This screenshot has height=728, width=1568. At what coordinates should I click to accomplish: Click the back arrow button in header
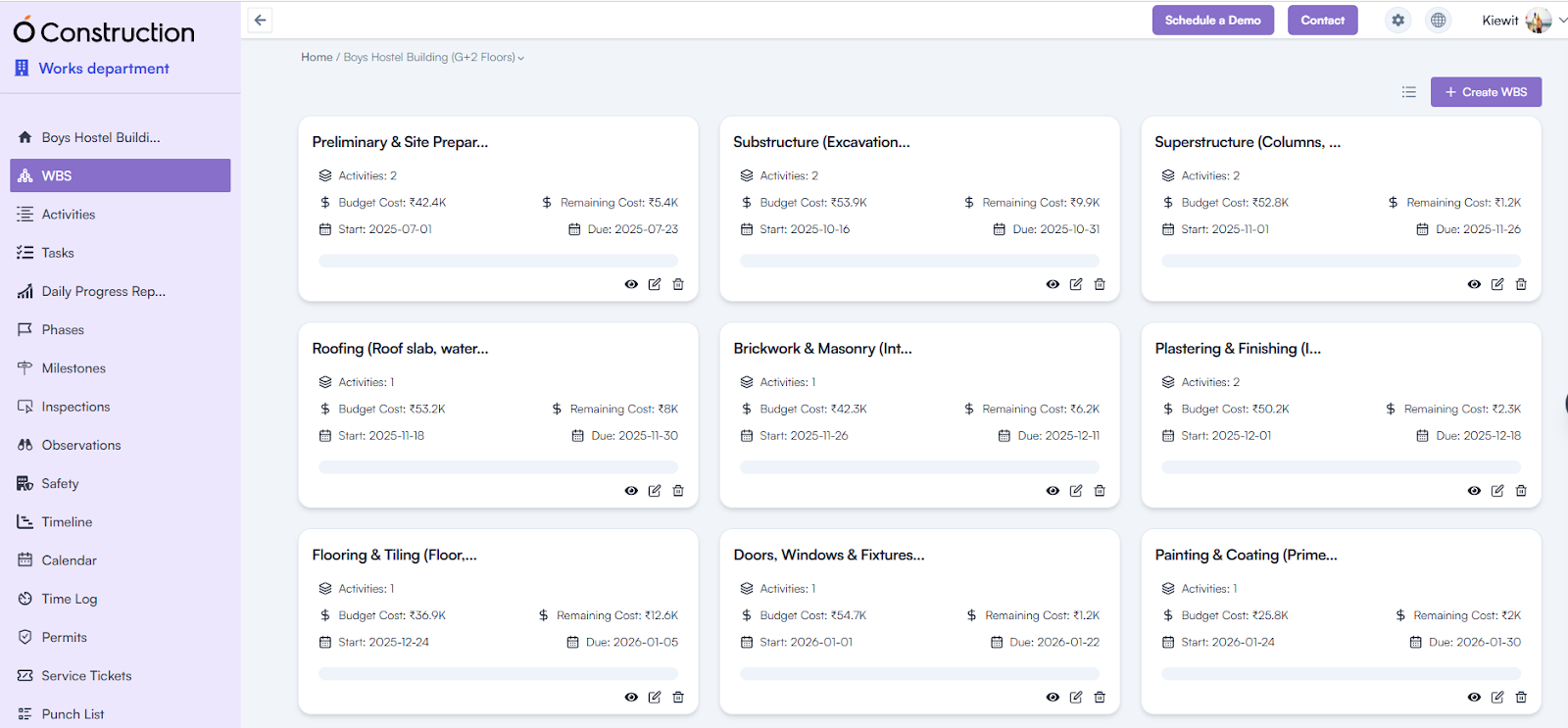tap(260, 20)
